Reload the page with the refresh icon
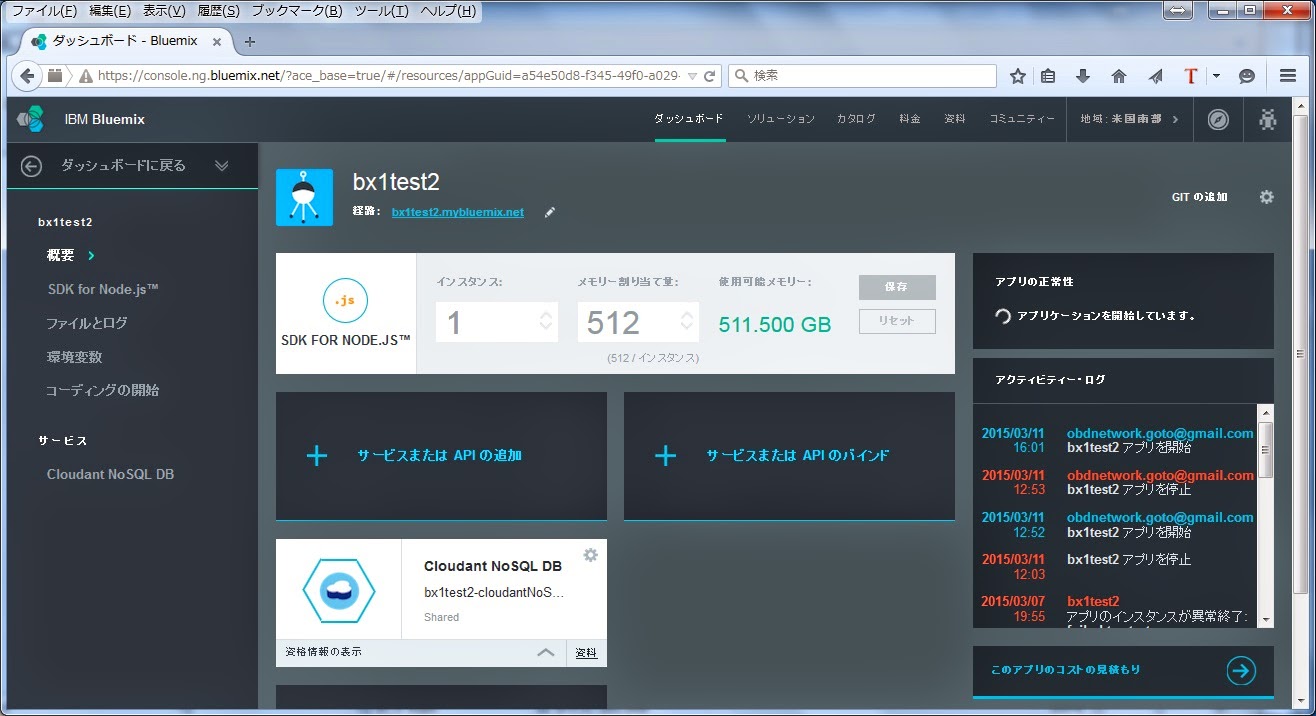 (710, 76)
